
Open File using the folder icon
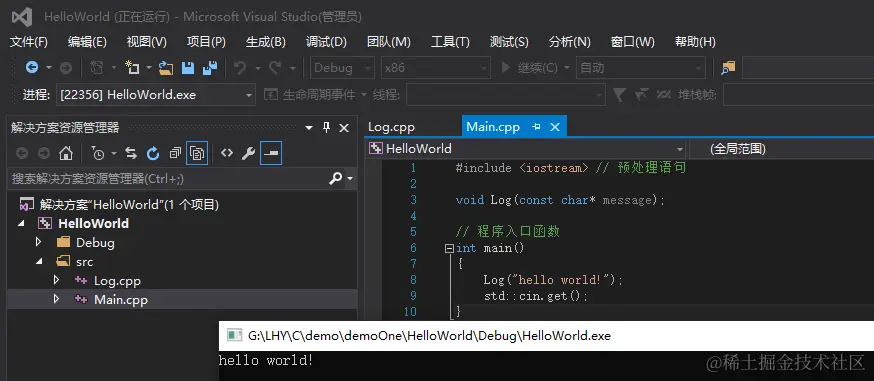pyautogui.click(x=166, y=68)
